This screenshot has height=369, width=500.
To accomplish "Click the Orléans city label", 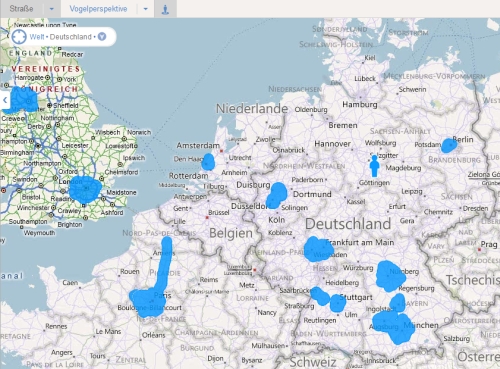I will tap(154, 335).
